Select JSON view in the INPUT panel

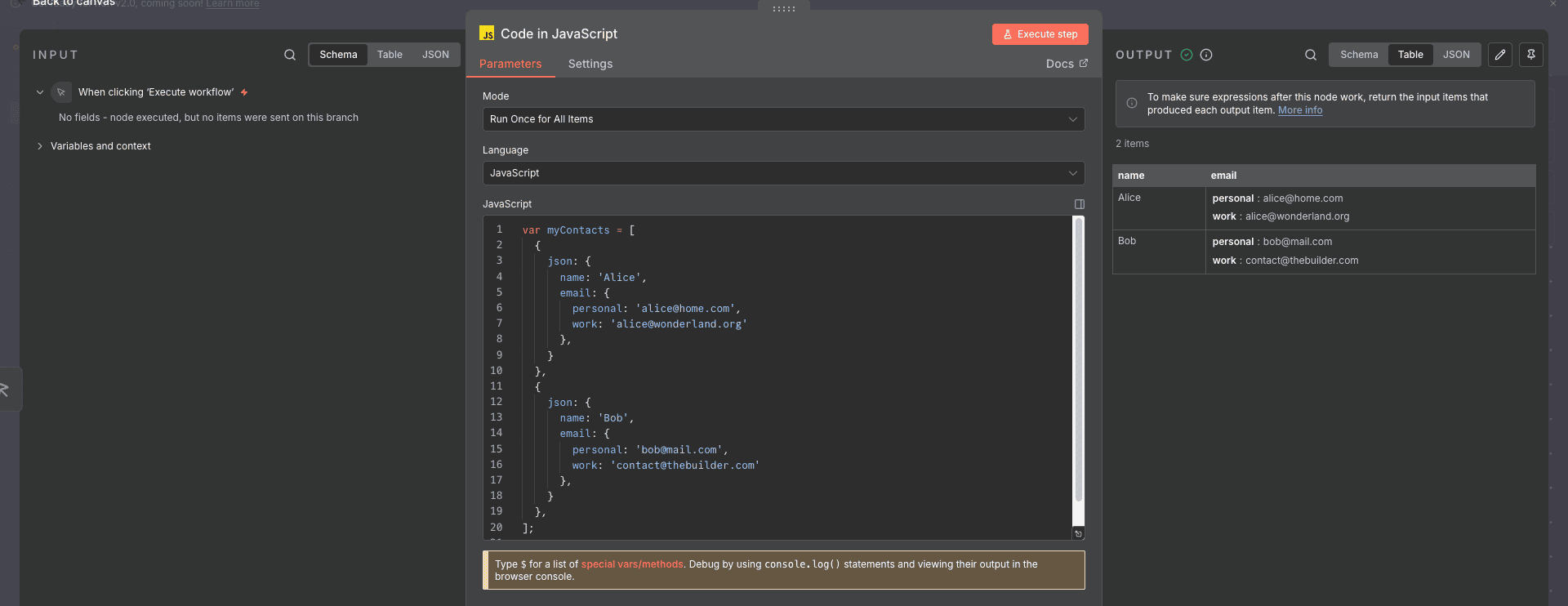(435, 55)
